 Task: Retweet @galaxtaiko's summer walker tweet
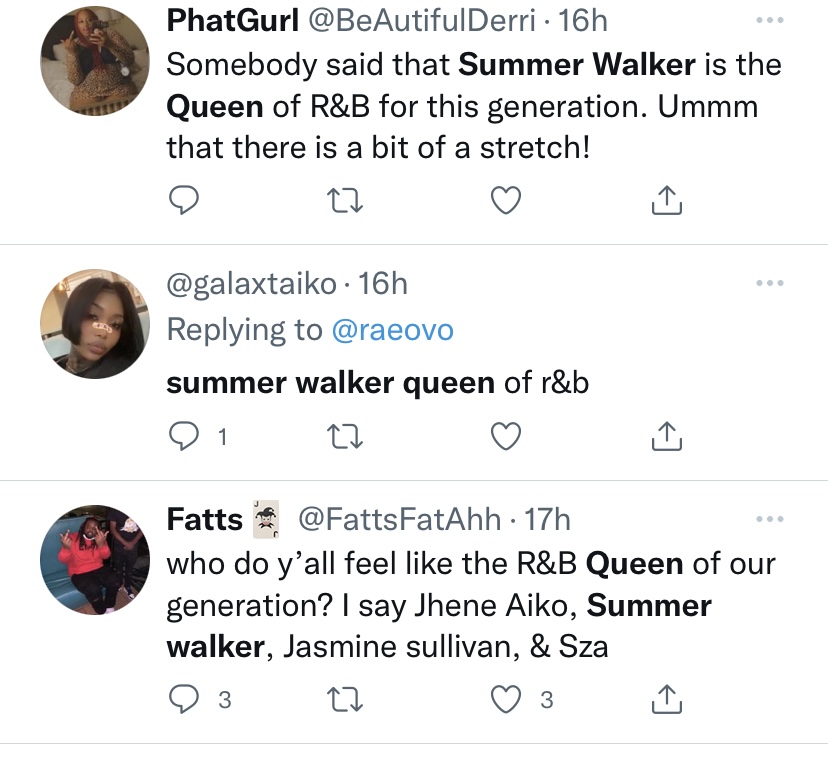[x=344, y=437]
